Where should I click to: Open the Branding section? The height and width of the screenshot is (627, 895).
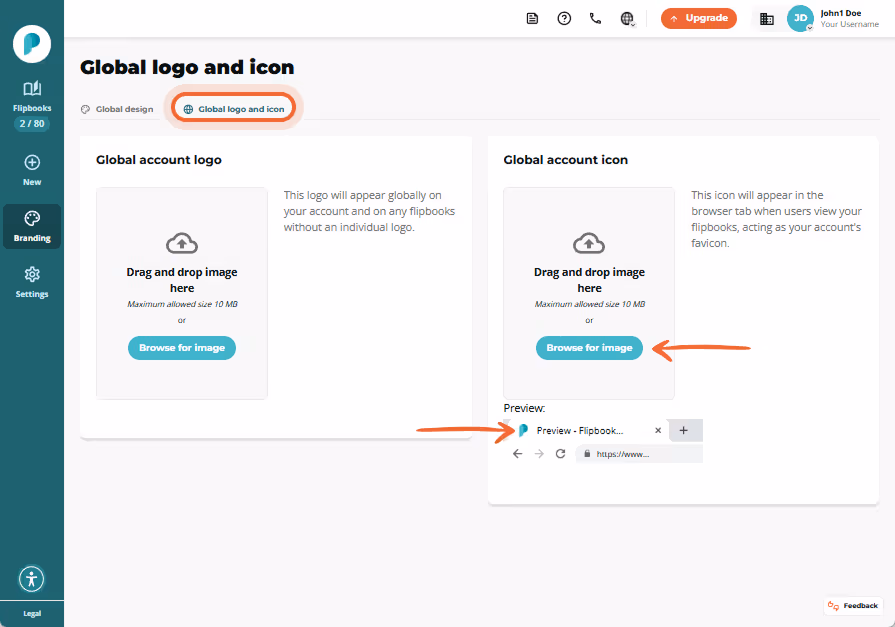(32, 227)
